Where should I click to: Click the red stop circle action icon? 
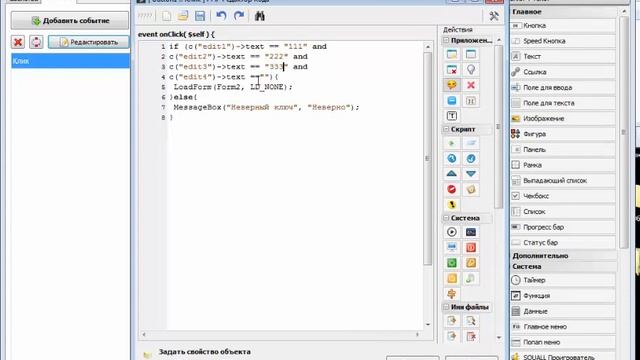click(452, 189)
